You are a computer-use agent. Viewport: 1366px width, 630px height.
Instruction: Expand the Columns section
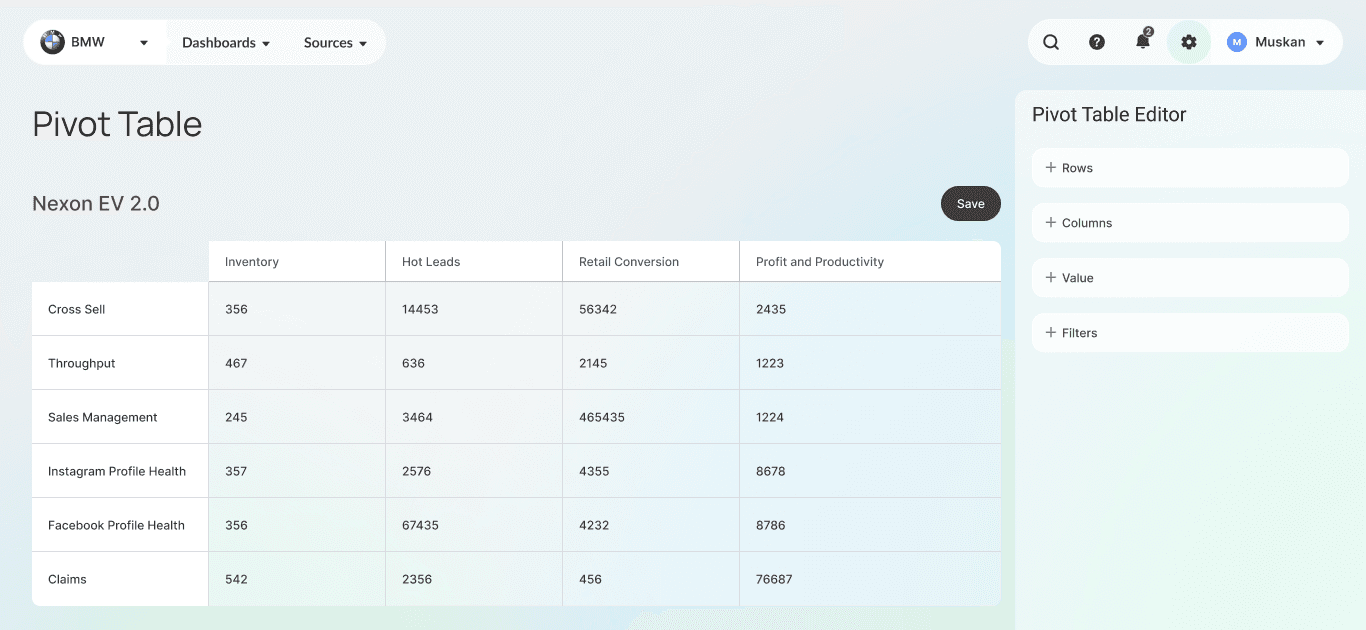1190,223
